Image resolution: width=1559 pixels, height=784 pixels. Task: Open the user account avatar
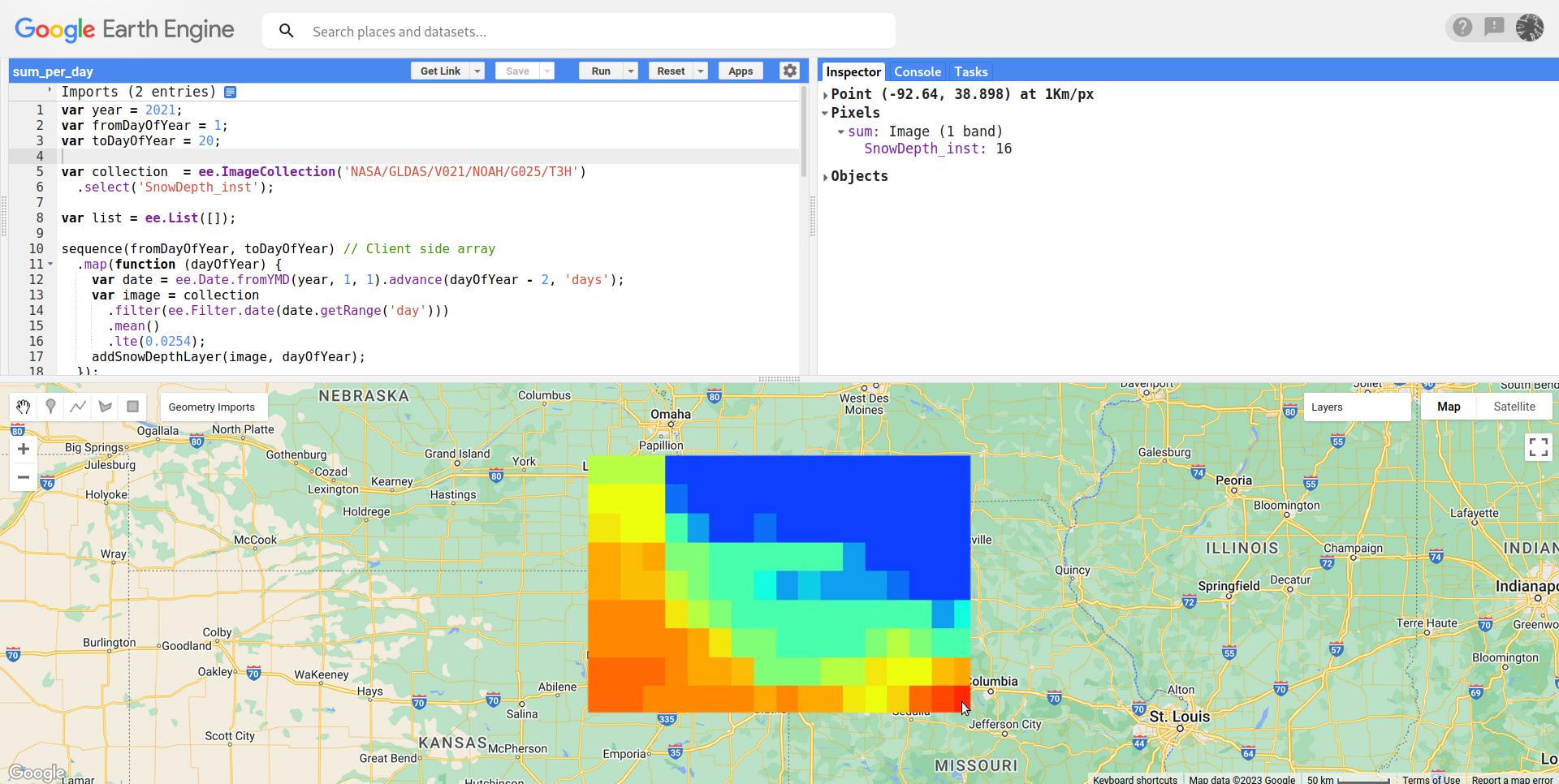pyautogui.click(x=1530, y=28)
